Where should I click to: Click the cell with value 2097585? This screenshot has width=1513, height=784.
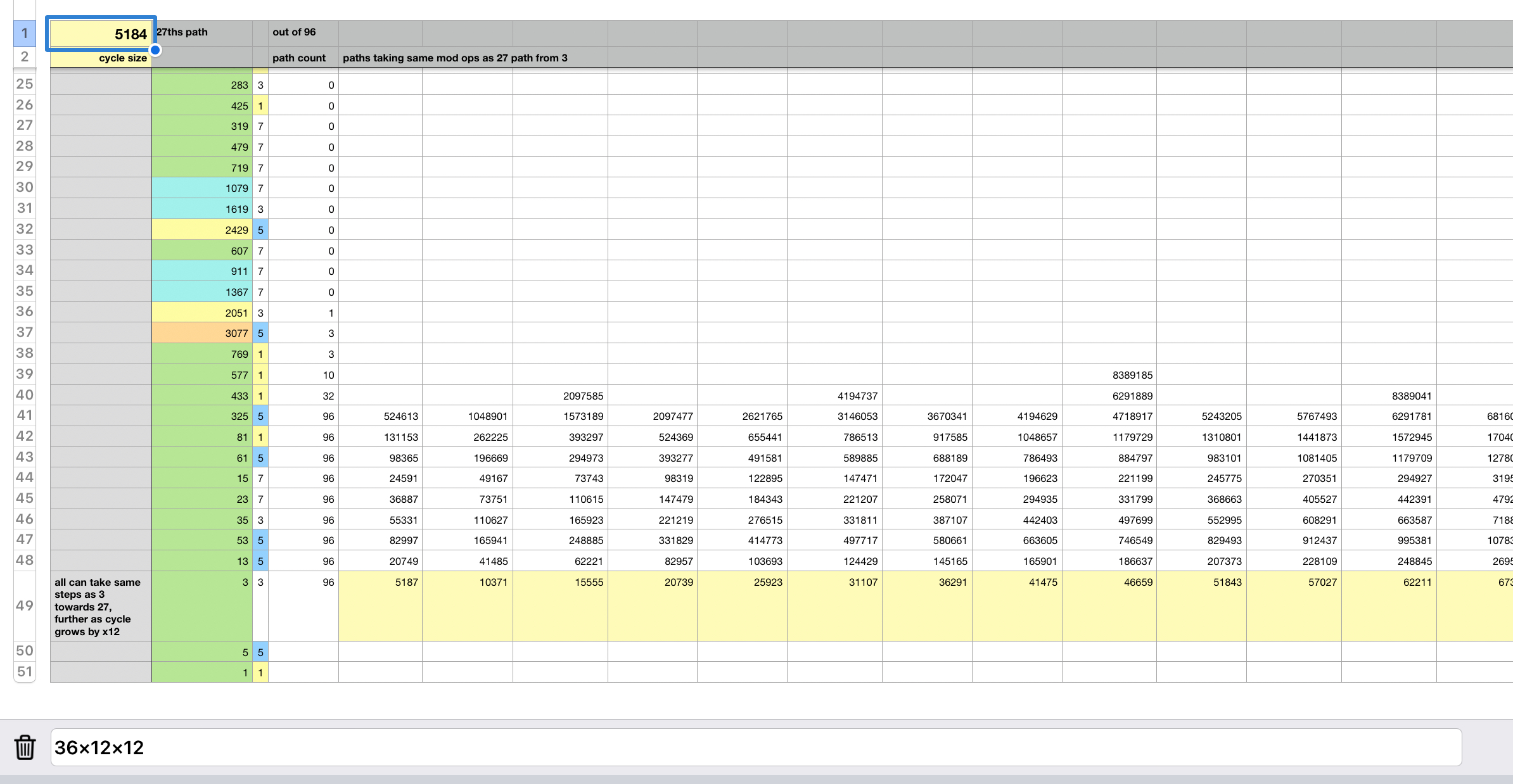coord(560,396)
